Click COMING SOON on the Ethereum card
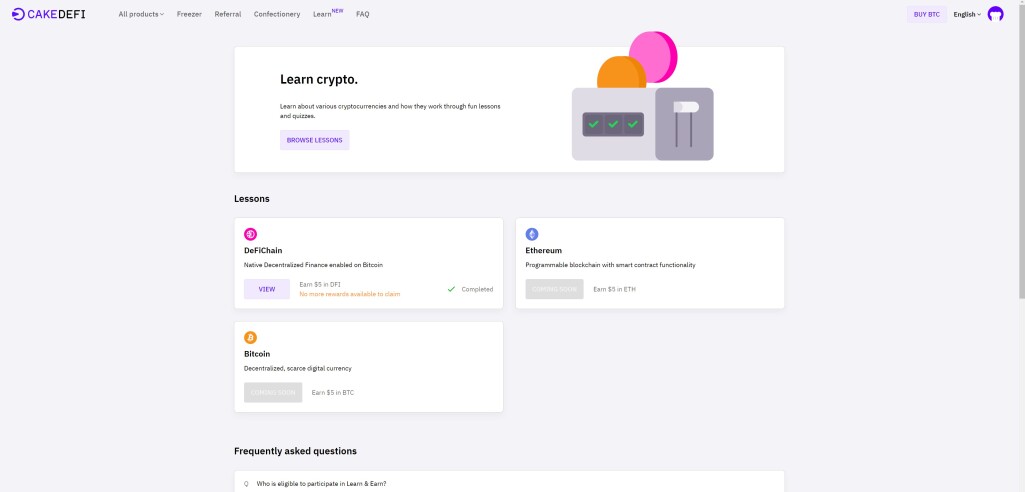 click(554, 289)
